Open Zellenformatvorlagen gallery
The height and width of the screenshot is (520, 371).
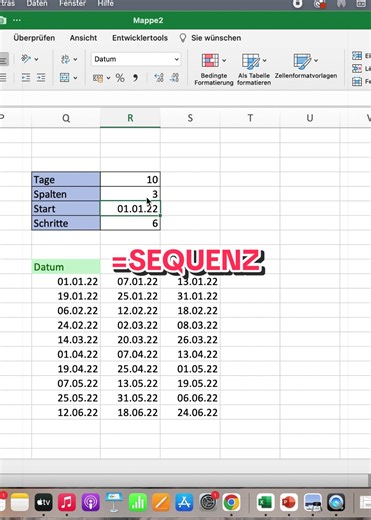(306, 67)
